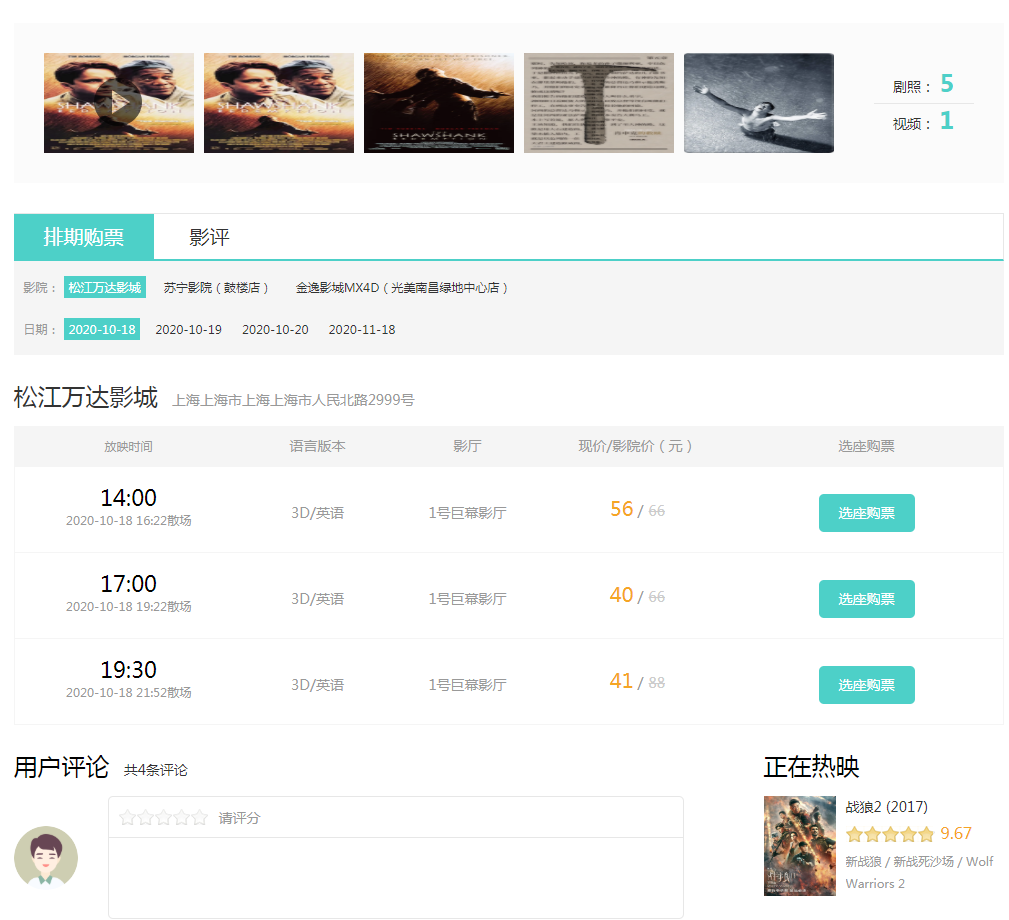Select cinema 苏宁影院（鼓楼店）
Image resolution: width=1009 pixels, height=920 pixels.
tap(216, 288)
